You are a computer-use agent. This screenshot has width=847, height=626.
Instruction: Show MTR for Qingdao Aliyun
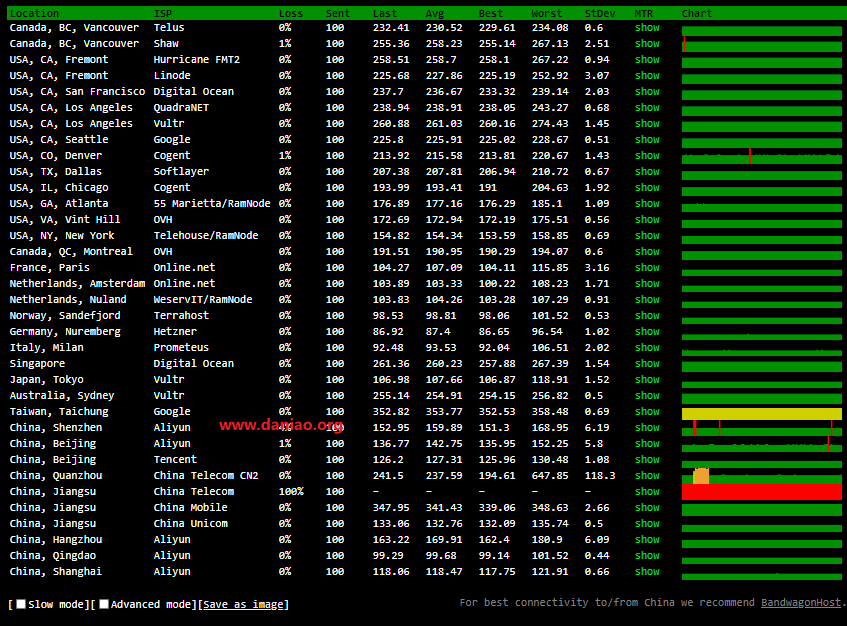pyautogui.click(x=647, y=556)
